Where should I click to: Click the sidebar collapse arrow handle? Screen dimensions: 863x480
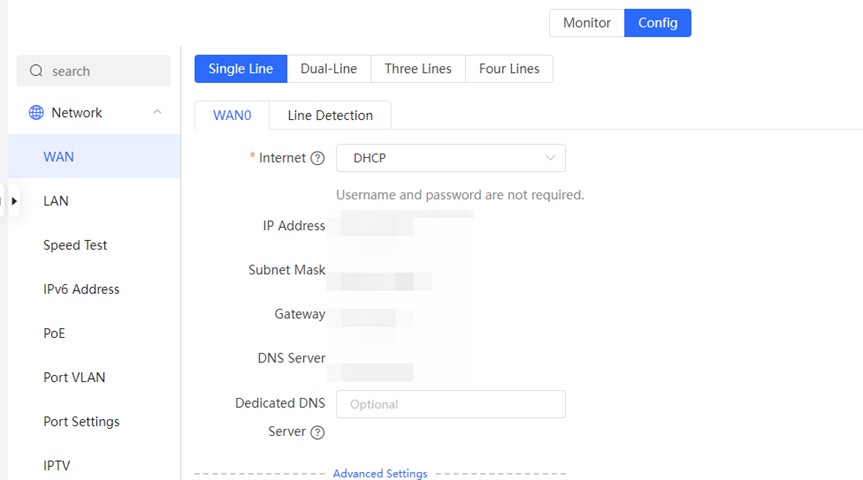(14, 201)
